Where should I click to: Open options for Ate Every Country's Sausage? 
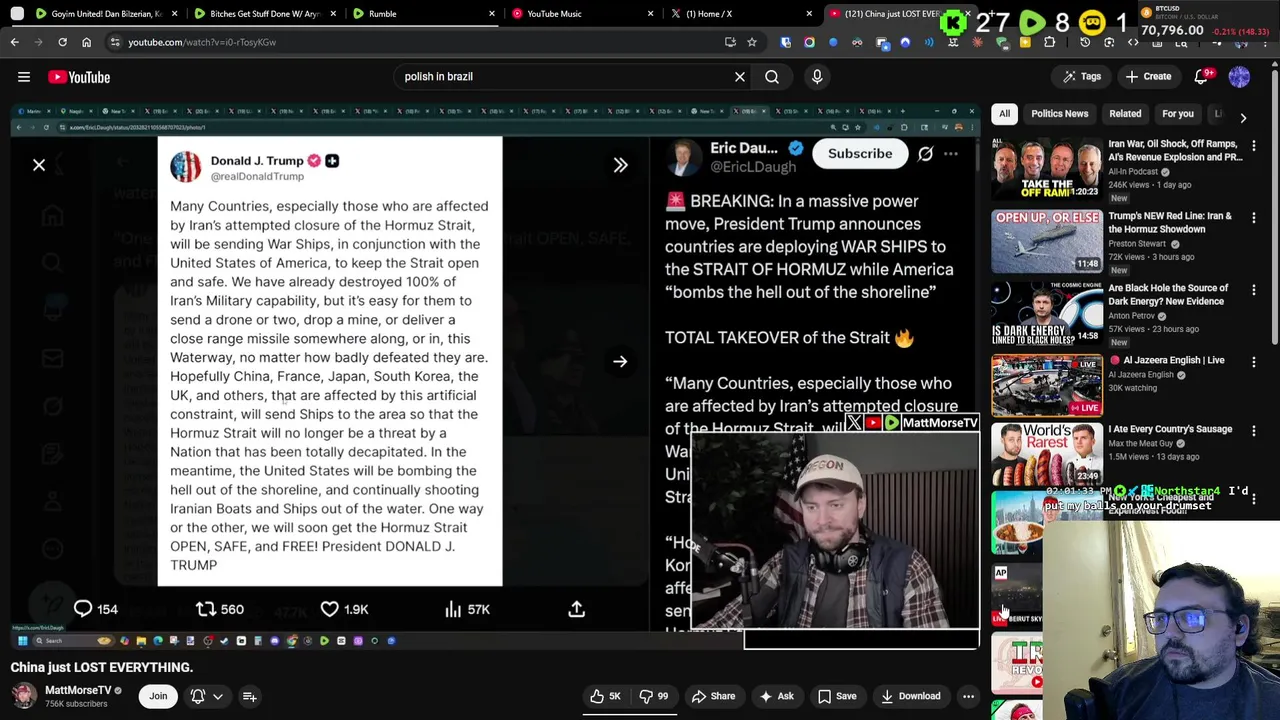pos(1254,431)
